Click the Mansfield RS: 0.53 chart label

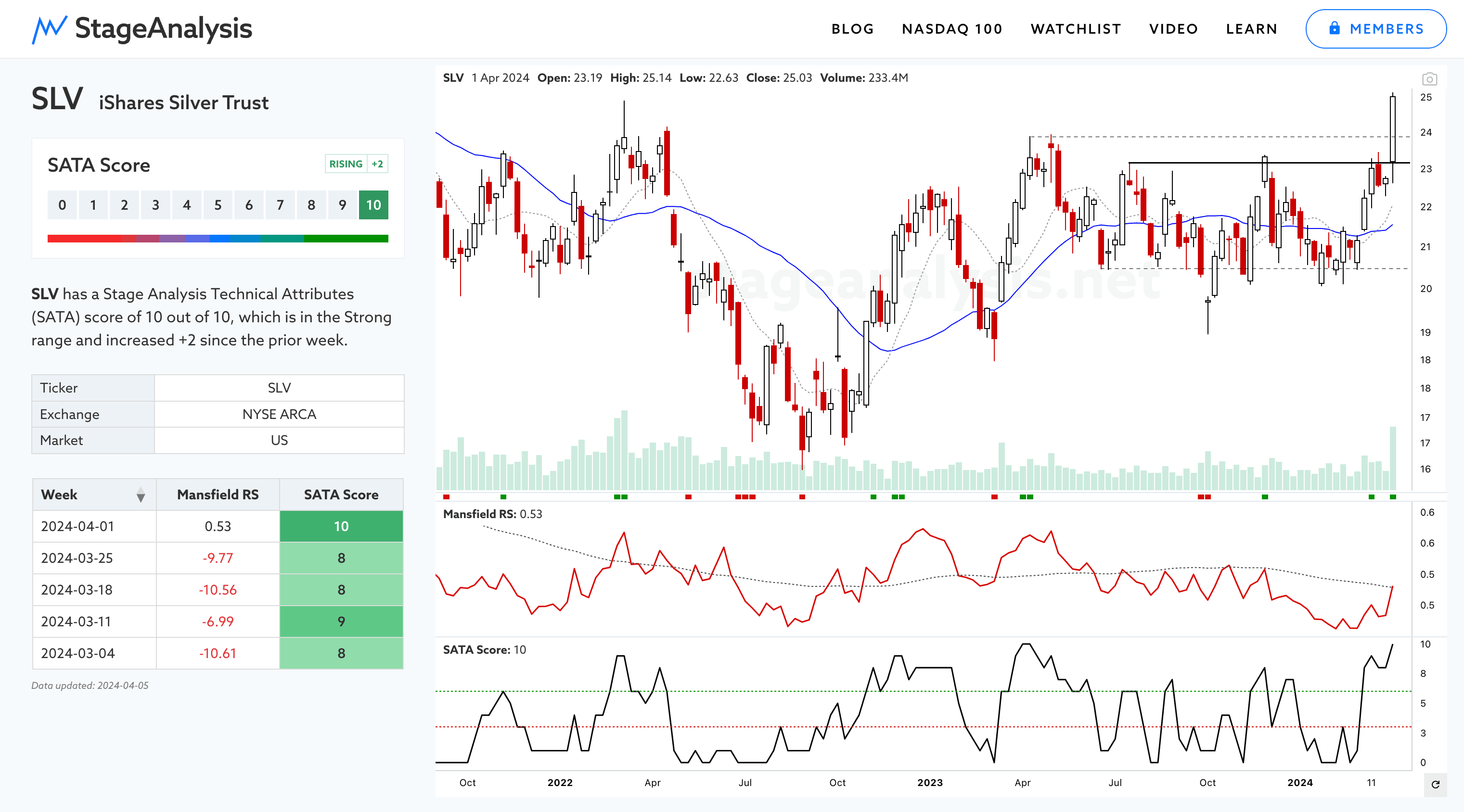click(492, 514)
